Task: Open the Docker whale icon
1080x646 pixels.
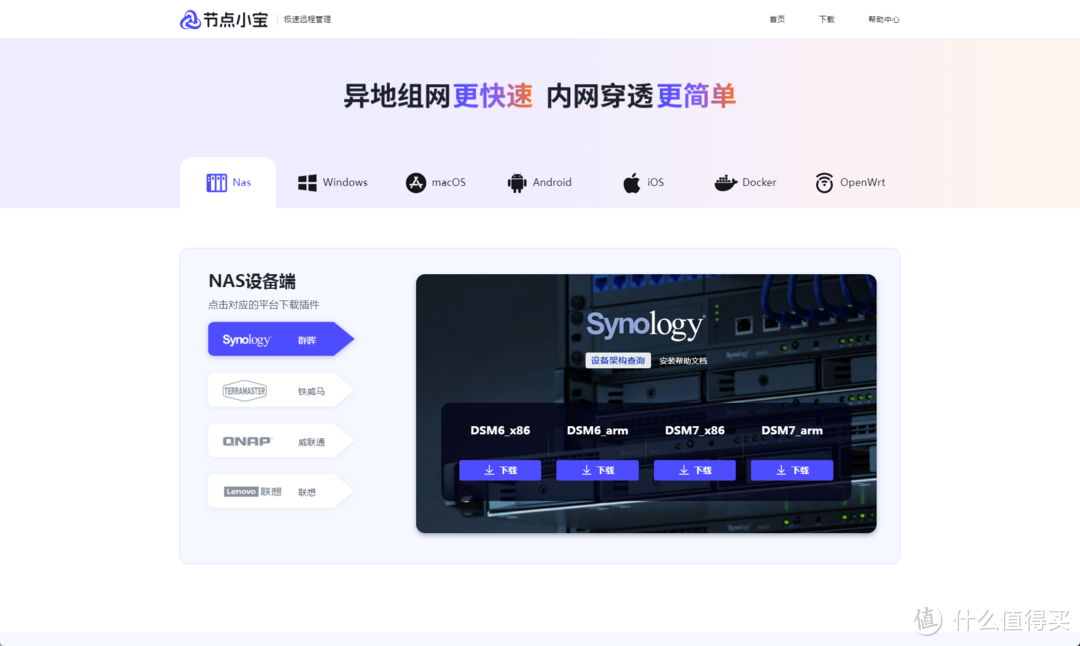Action: (722, 182)
